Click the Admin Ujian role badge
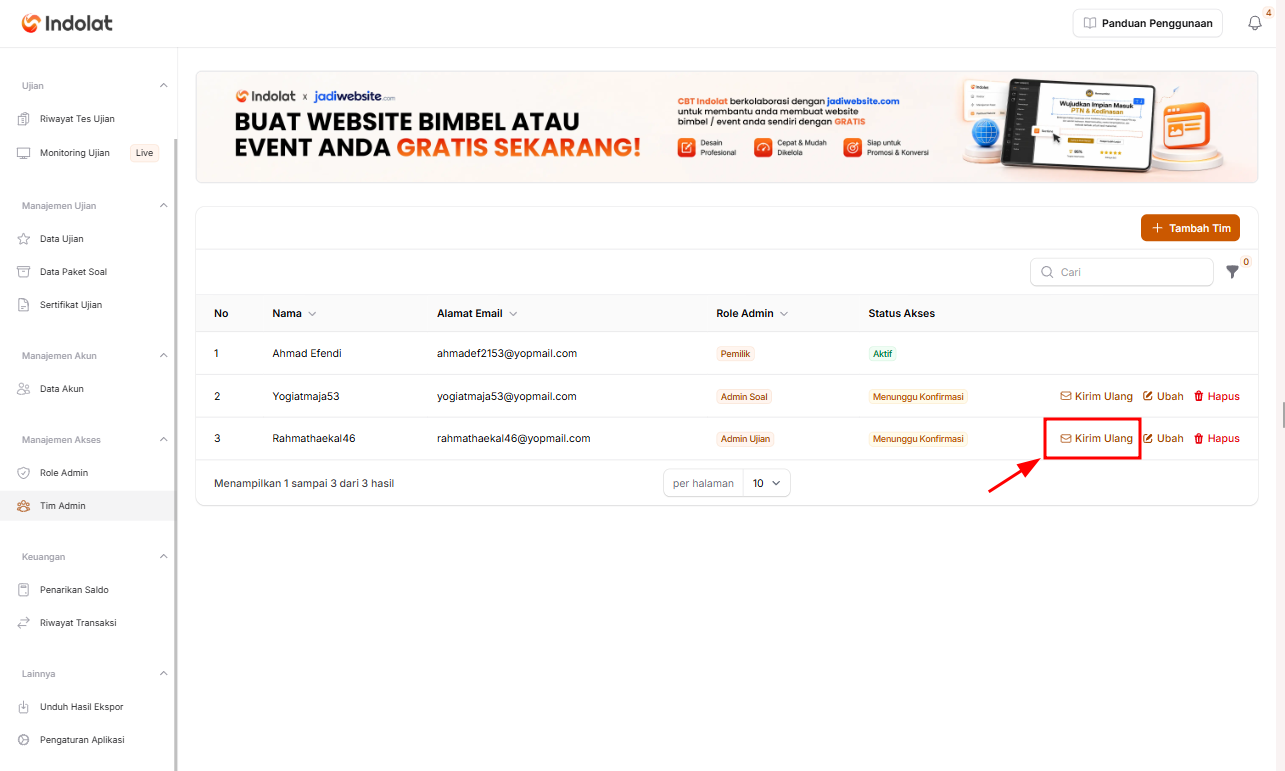1285x771 pixels. tap(745, 439)
